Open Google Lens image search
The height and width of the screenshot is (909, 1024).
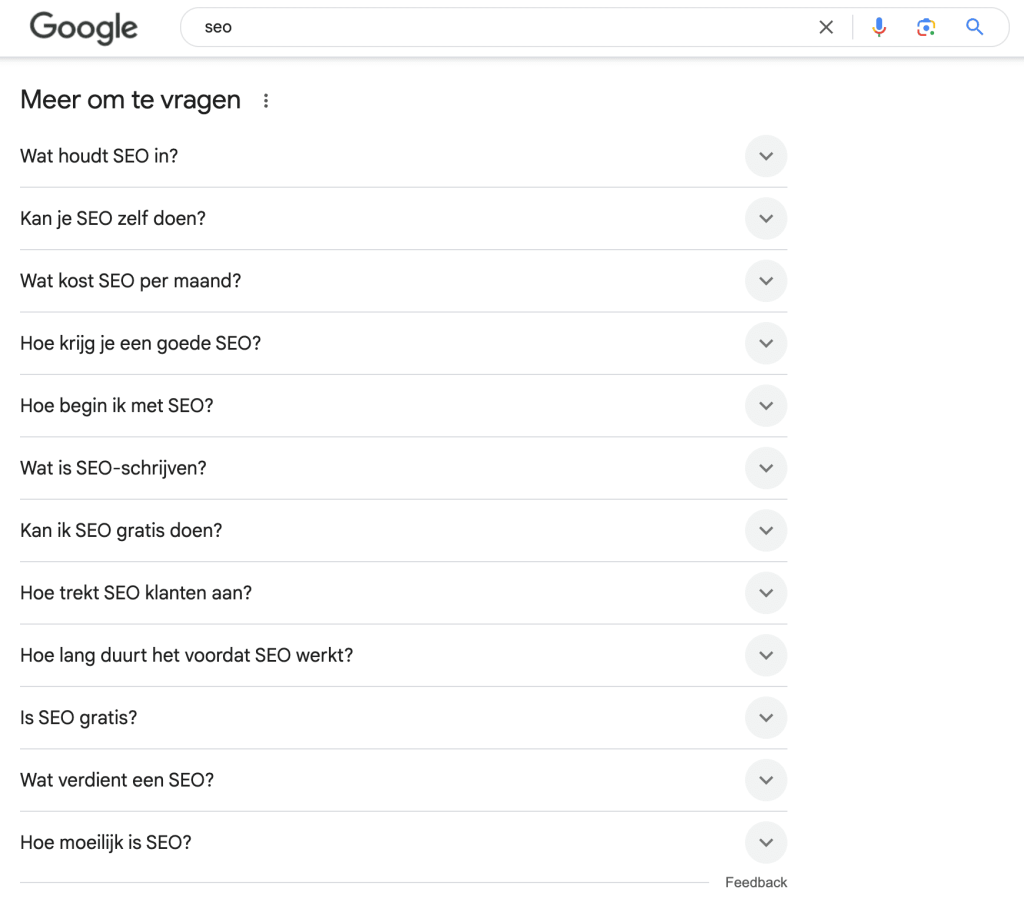(926, 27)
